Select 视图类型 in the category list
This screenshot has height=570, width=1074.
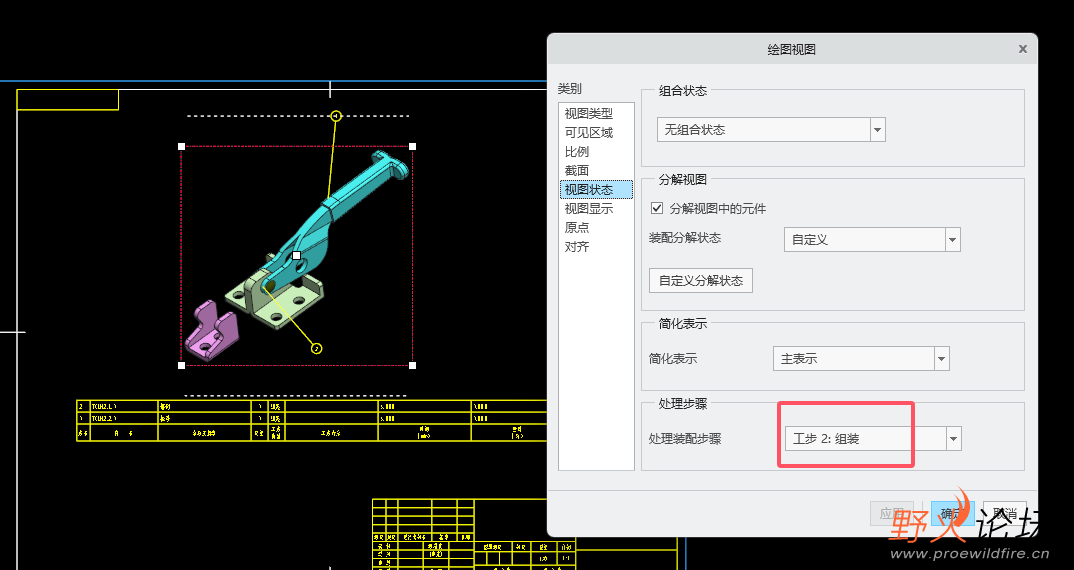click(x=588, y=114)
